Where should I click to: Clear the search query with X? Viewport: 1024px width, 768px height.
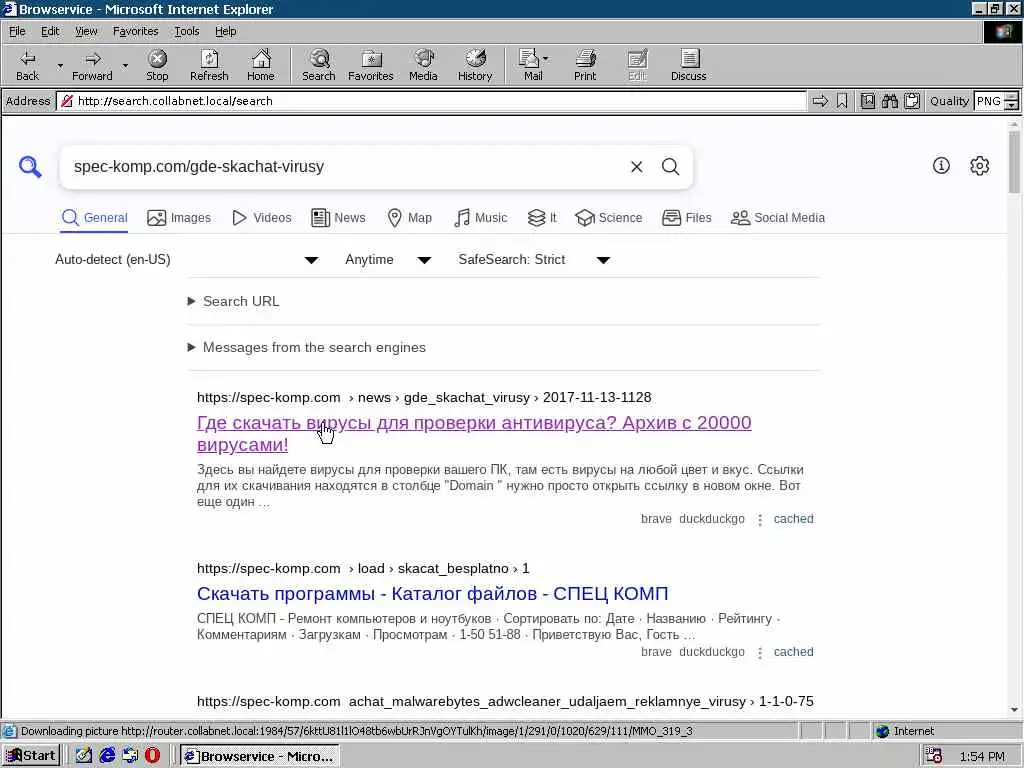click(x=637, y=167)
